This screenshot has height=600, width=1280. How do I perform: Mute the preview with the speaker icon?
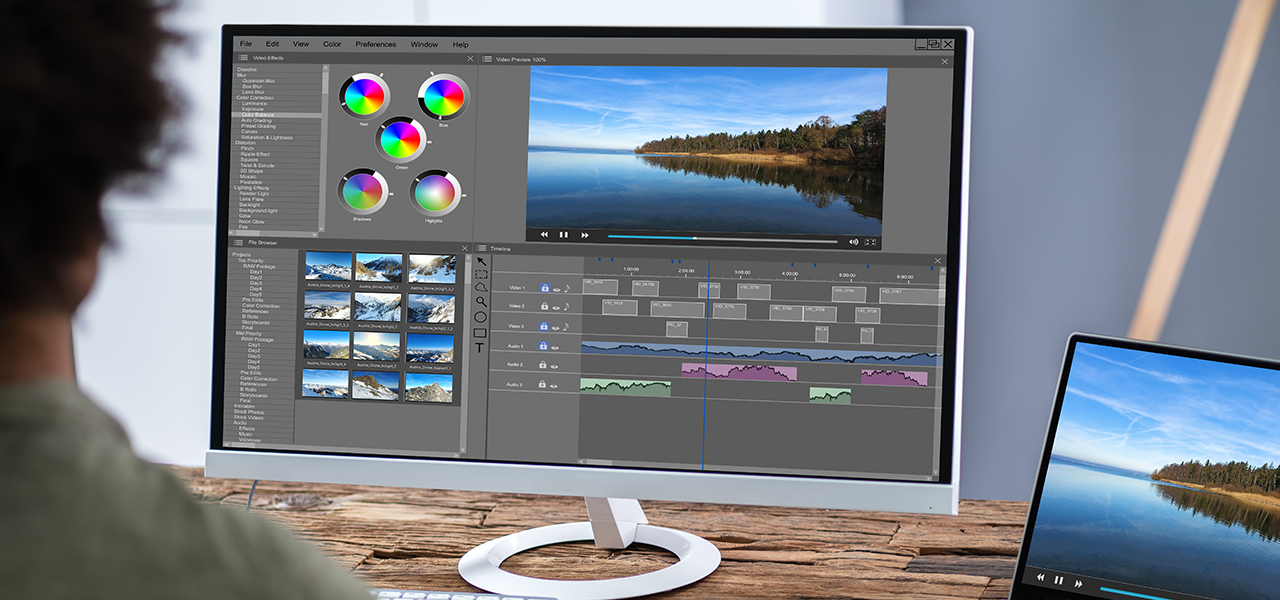(x=854, y=242)
